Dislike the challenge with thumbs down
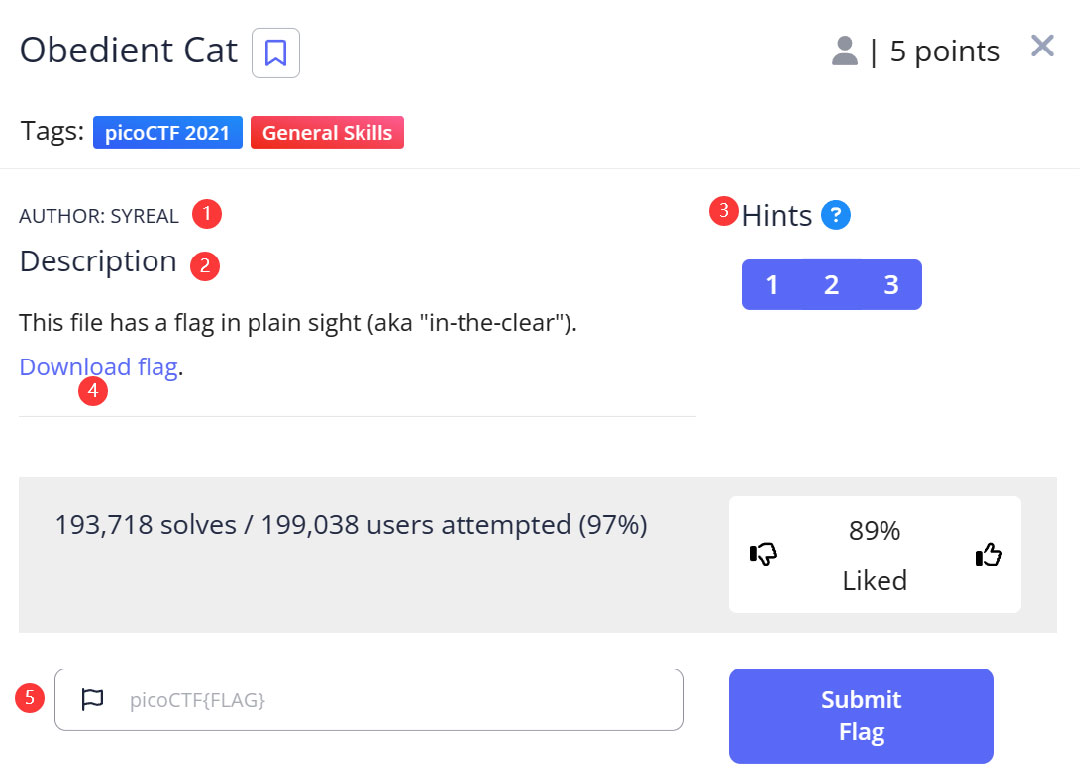The image size is (1080, 784). (764, 555)
